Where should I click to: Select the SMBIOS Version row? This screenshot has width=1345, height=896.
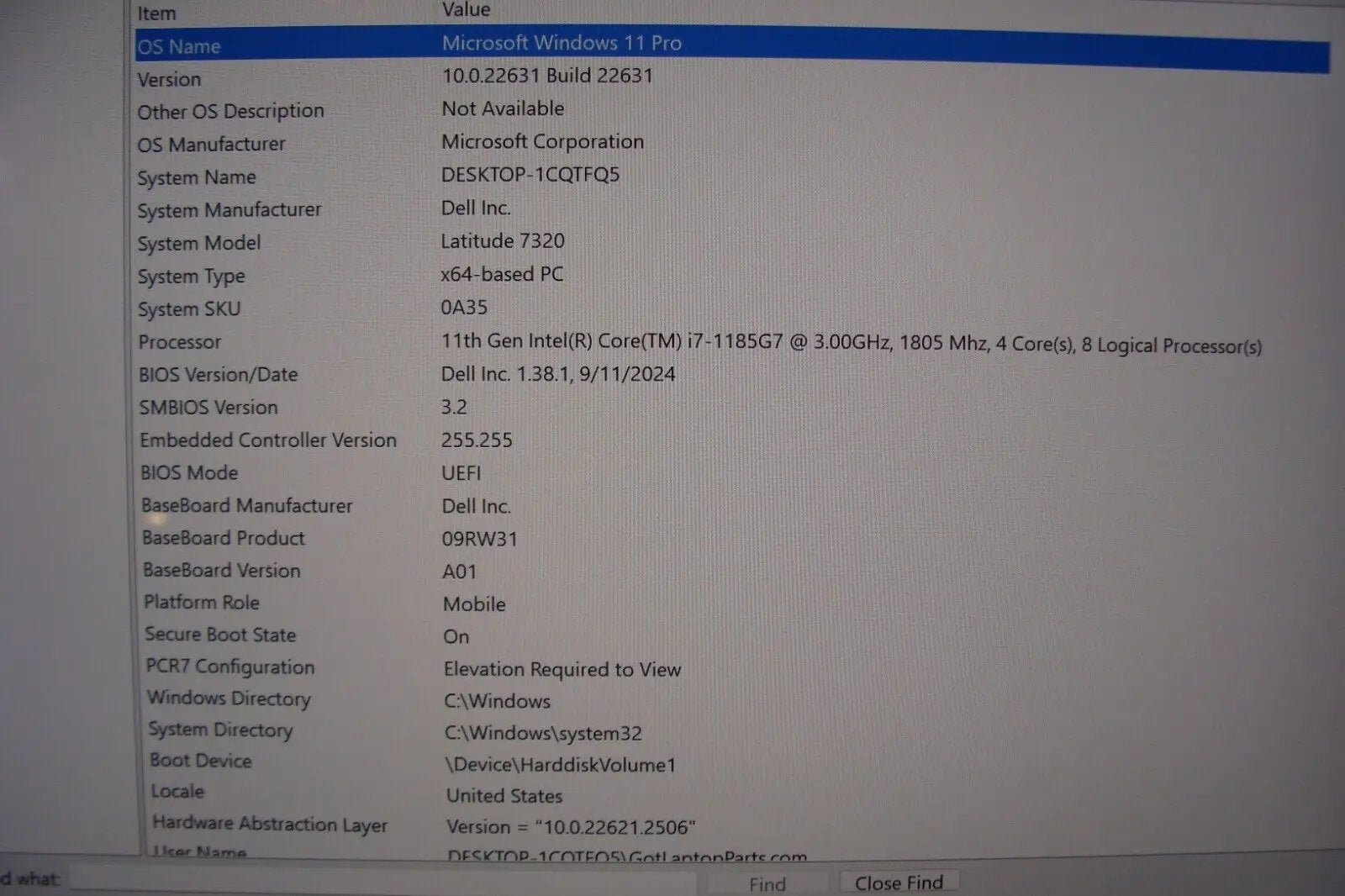point(208,408)
